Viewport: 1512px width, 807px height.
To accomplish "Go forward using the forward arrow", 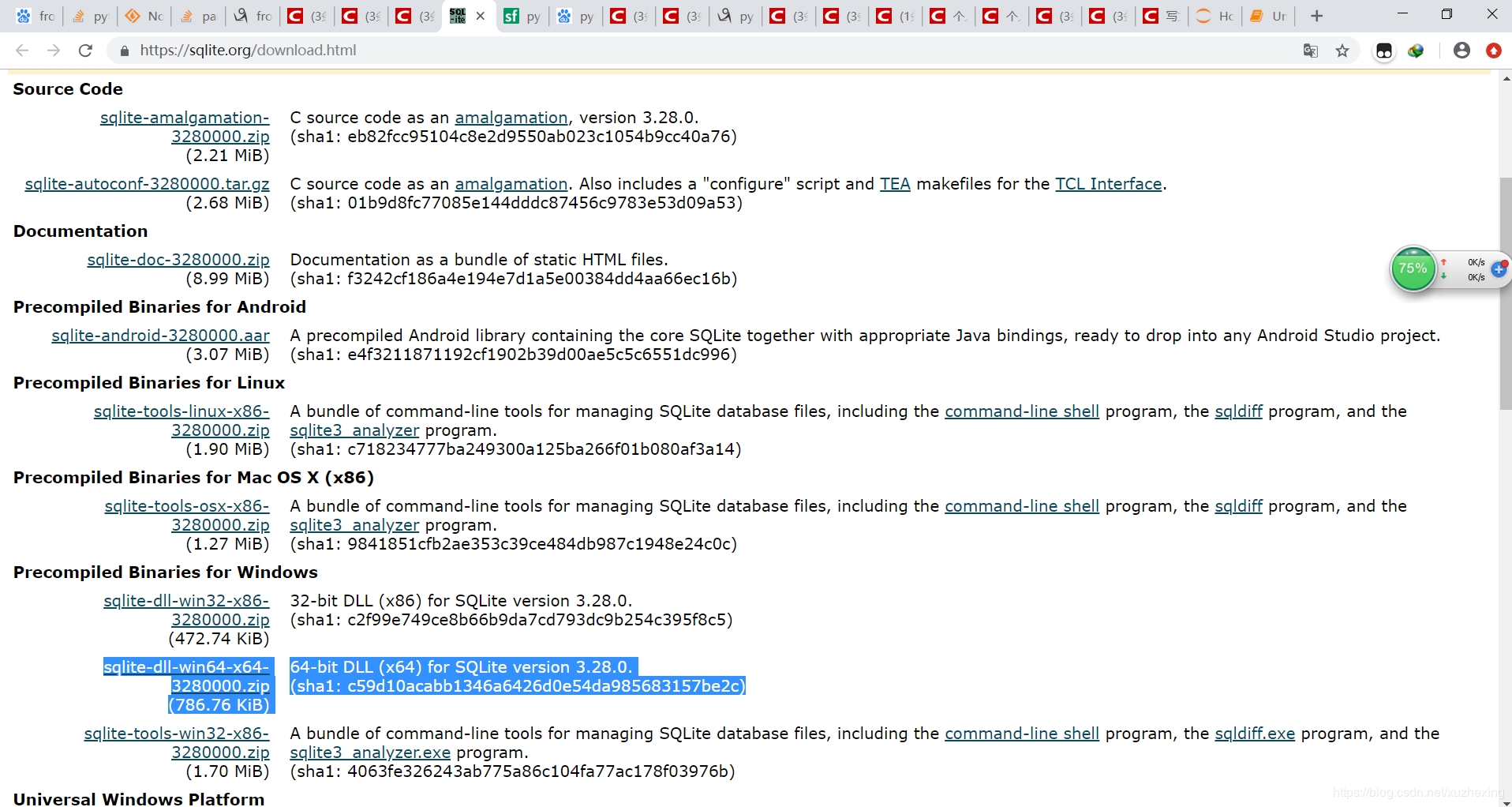I will tap(54, 51).
